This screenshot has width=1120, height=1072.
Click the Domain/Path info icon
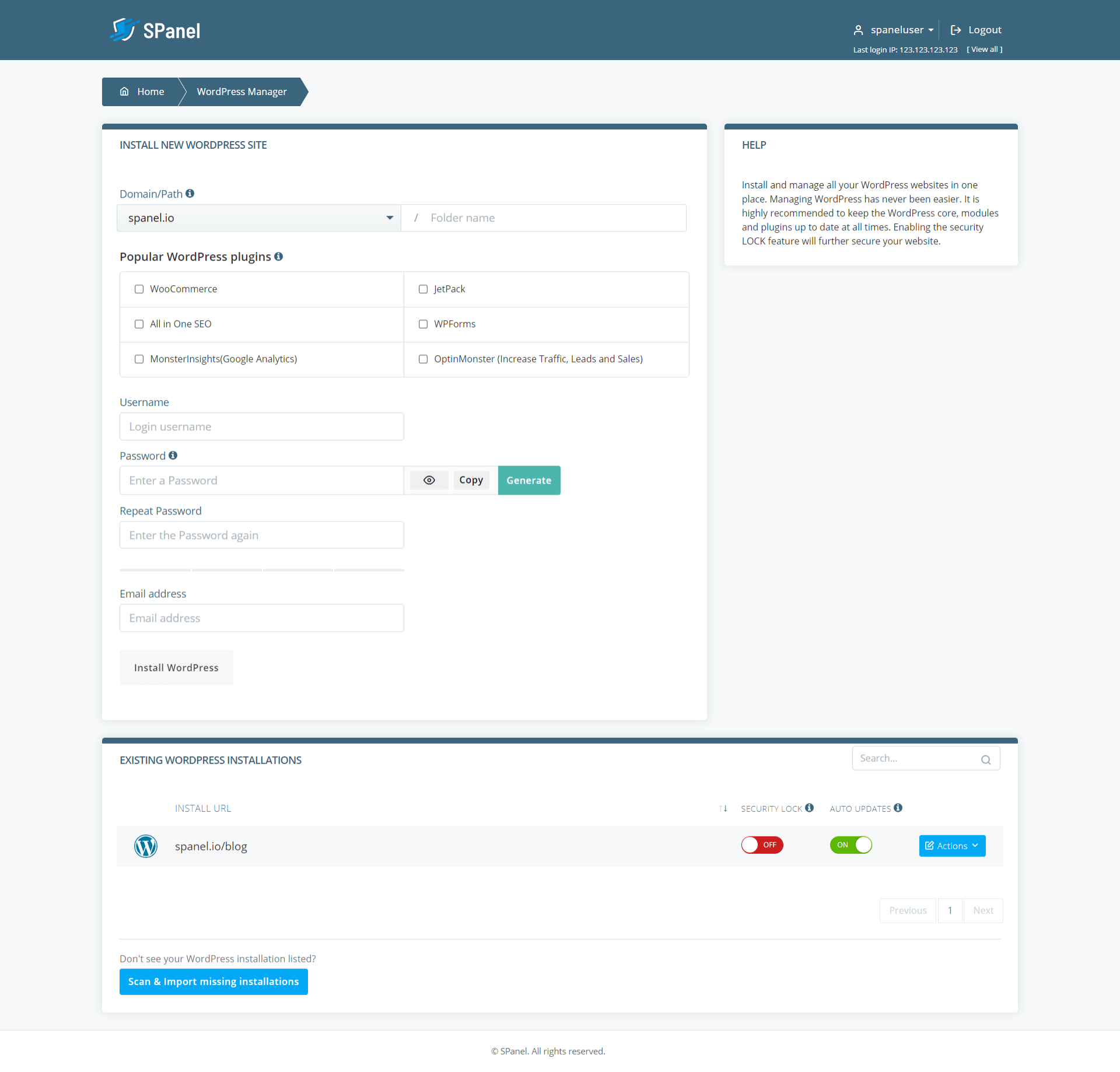tap(190, 193)
